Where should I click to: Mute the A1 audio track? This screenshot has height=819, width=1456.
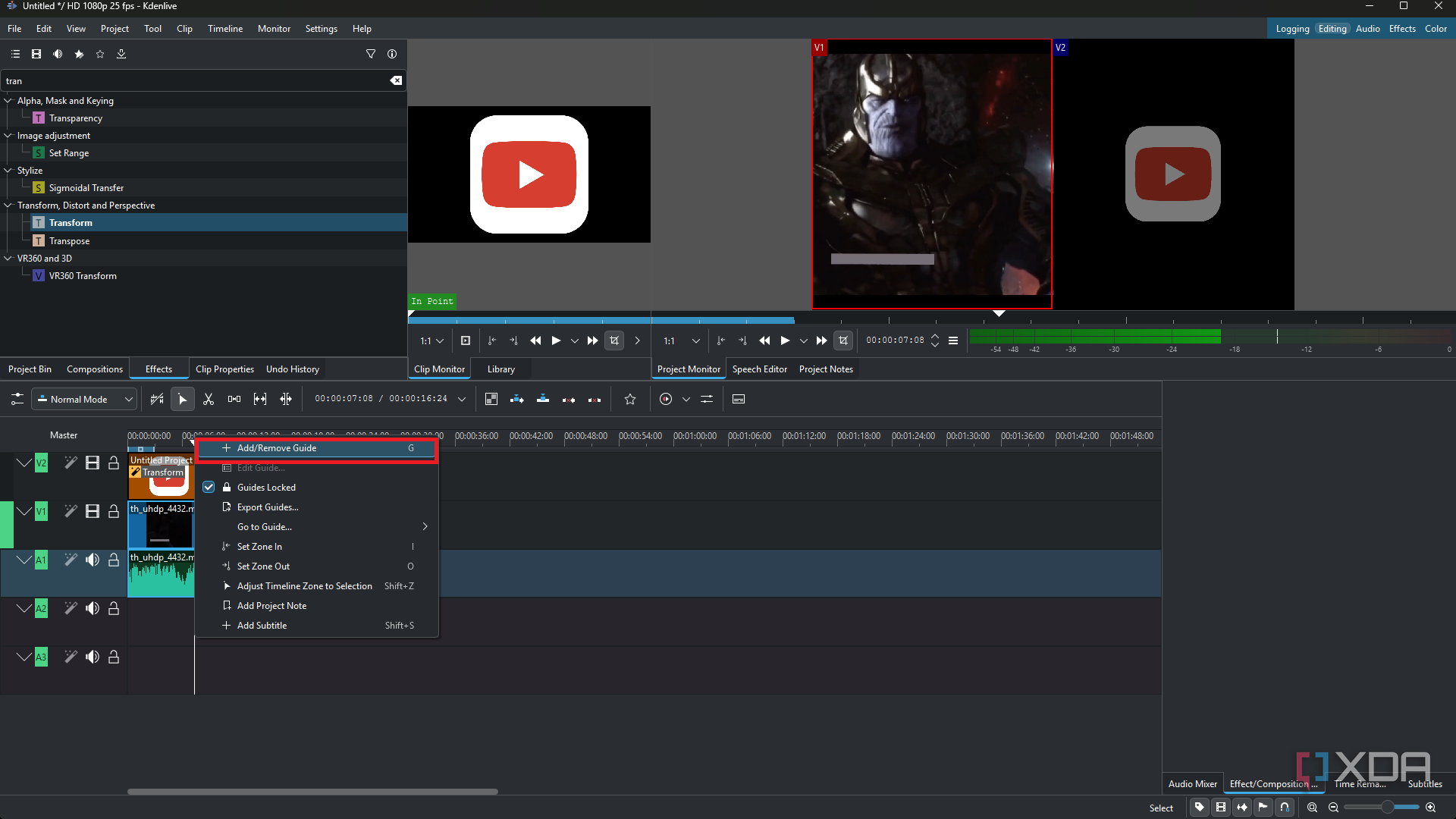[x=93, y=560]
